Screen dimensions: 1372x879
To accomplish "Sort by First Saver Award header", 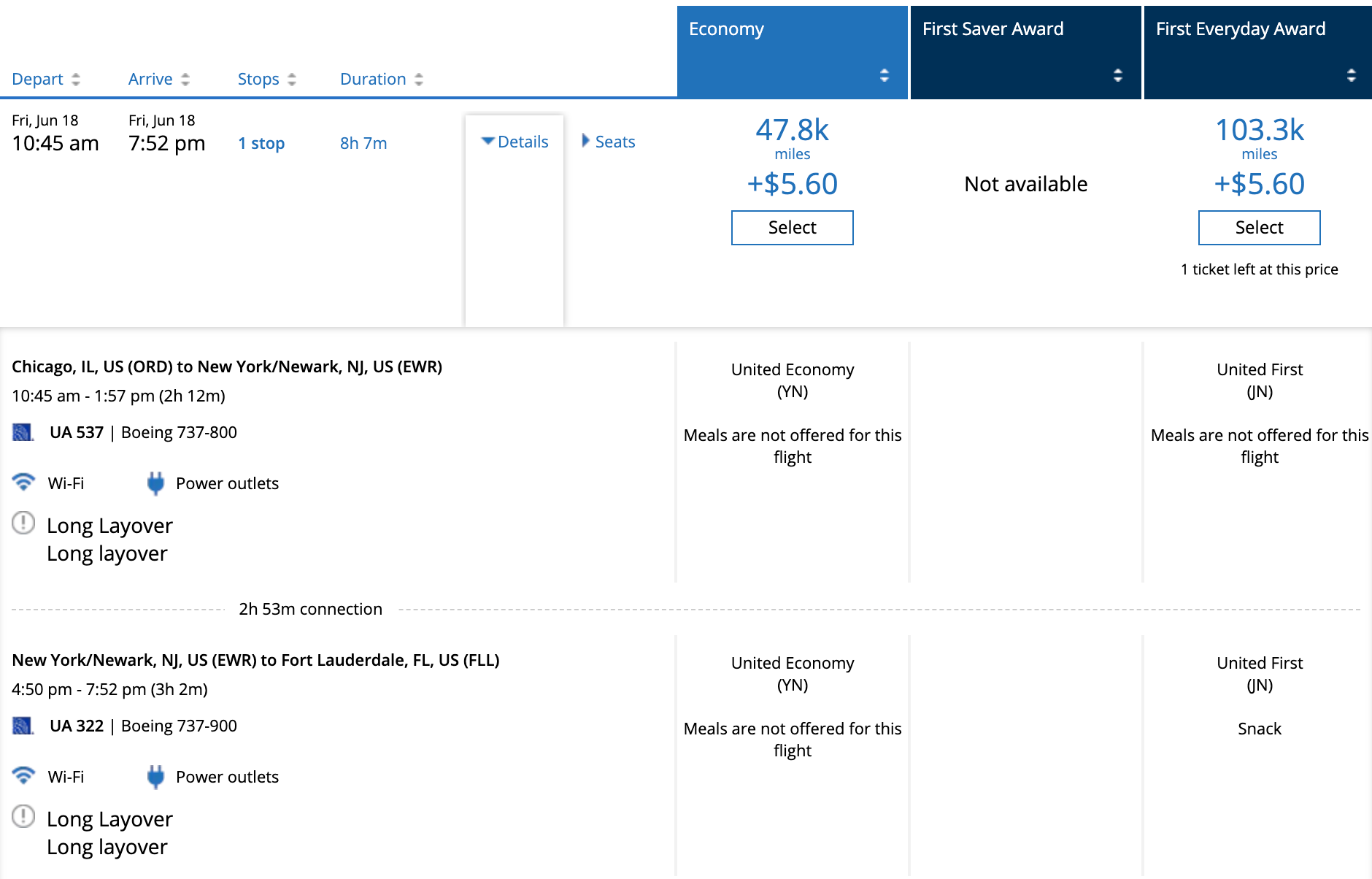I will pyautogui.click(x=1026, y=52).
